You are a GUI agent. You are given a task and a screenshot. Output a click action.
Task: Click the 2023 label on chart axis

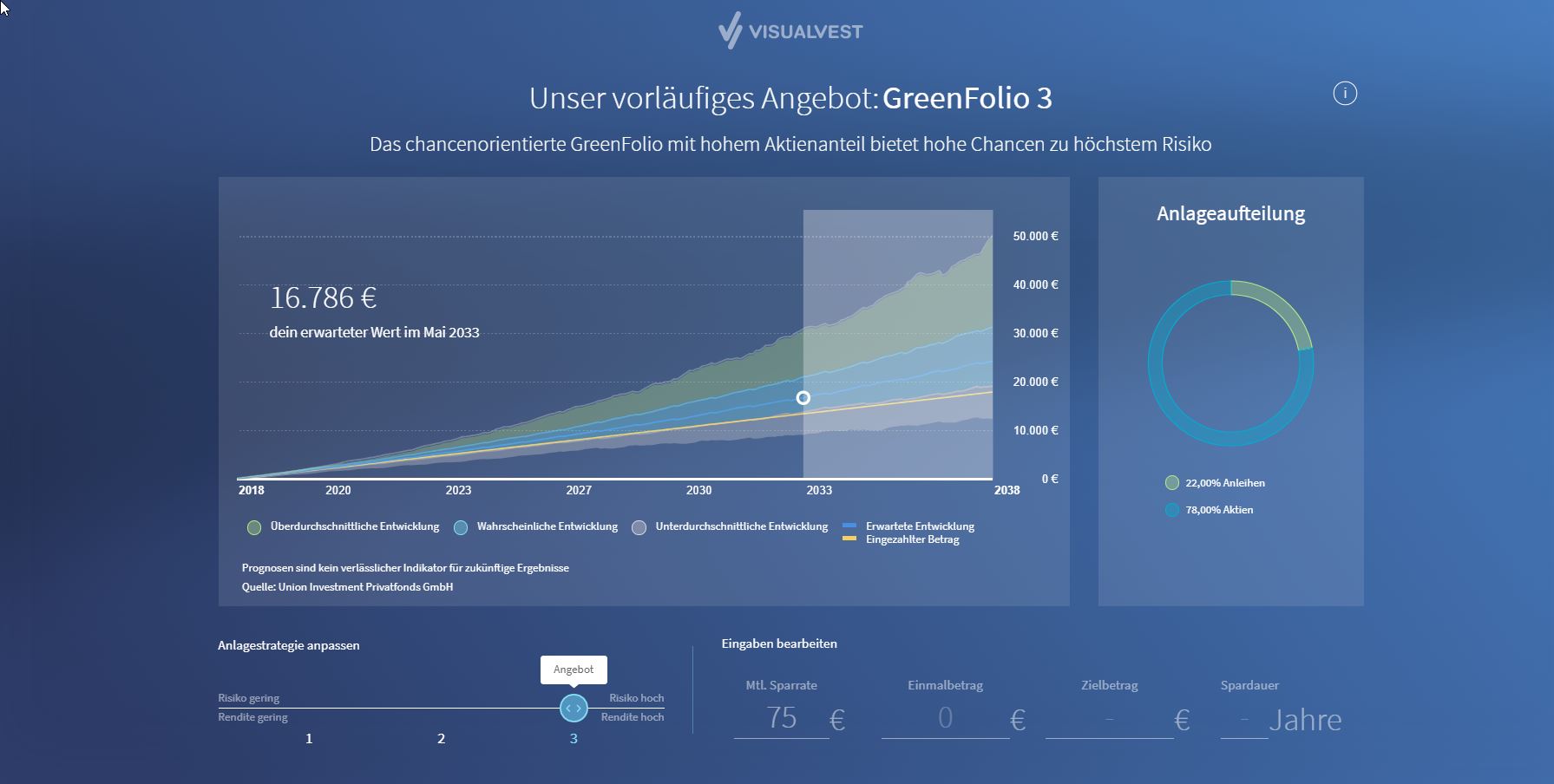[459, 490]
